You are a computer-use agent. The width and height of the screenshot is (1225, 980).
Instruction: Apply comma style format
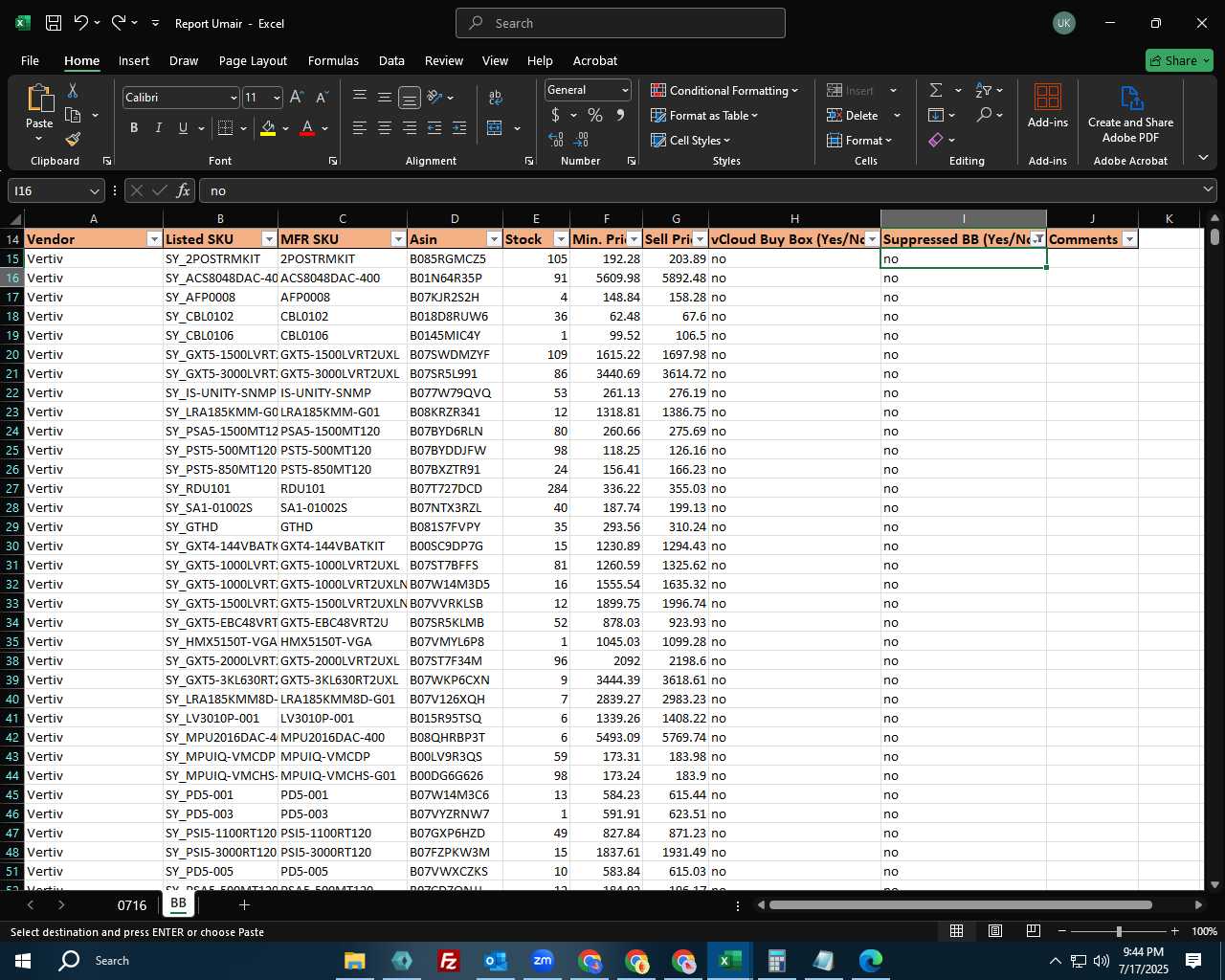(620, 115)
